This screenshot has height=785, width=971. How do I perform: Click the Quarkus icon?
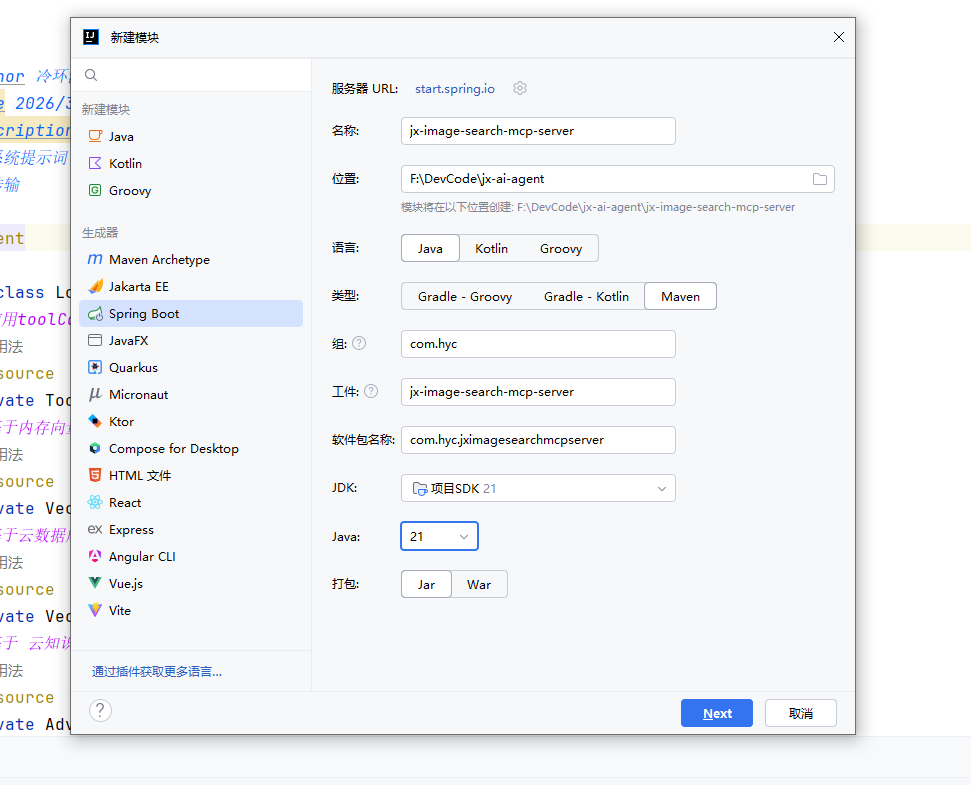95,368
